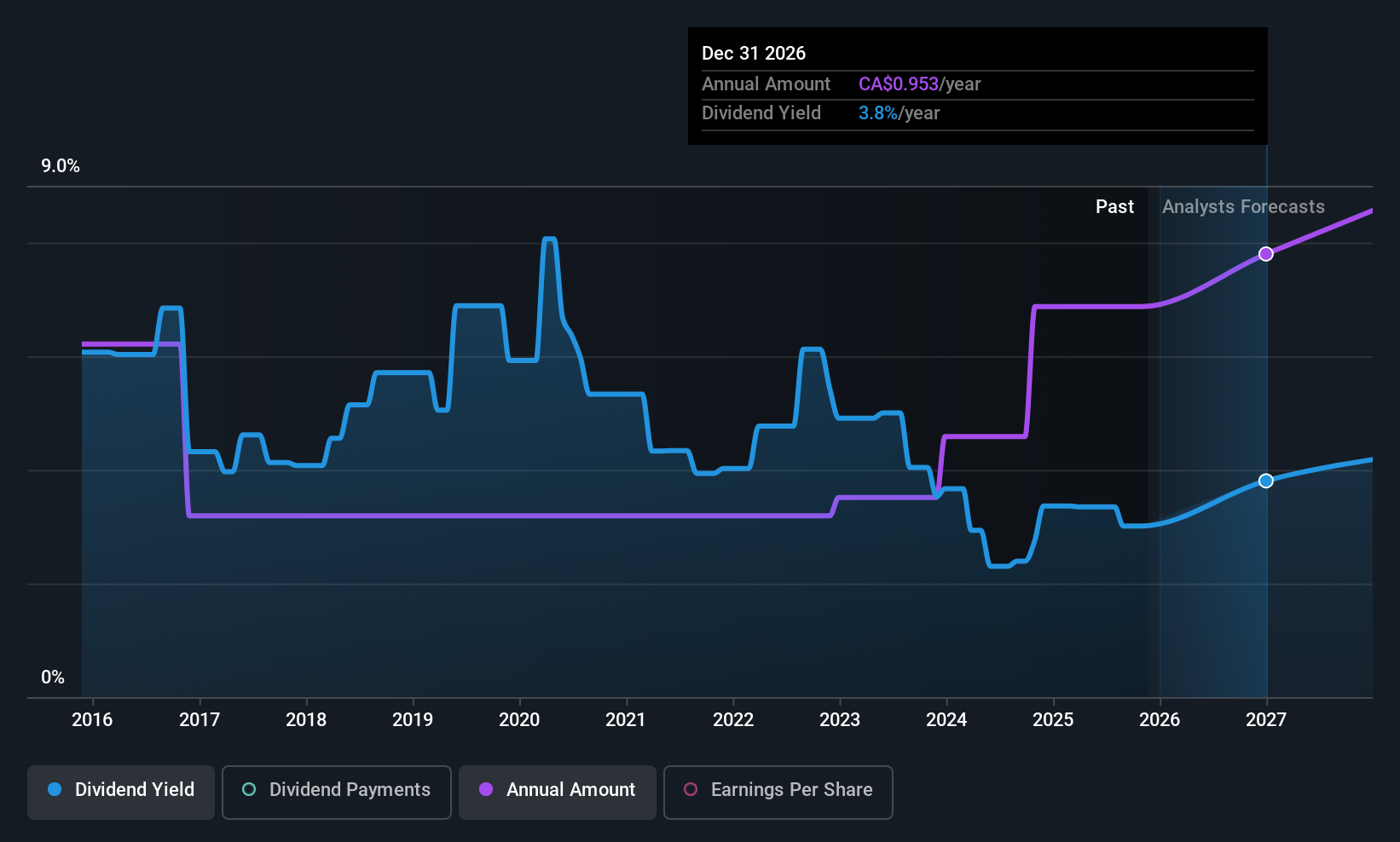Select the blue marker on the Dividend Yield line
Image resolution: width=1400 pixels, height=842 pixels.
point(1265,481)
